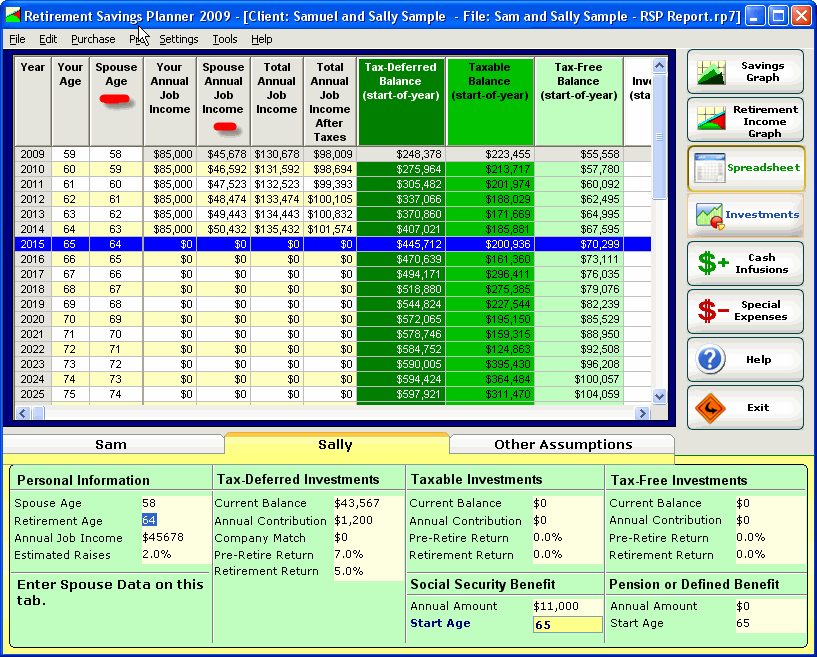Open the Settings menu
This screenshot has height=657, width=817.
click(179, 39)
